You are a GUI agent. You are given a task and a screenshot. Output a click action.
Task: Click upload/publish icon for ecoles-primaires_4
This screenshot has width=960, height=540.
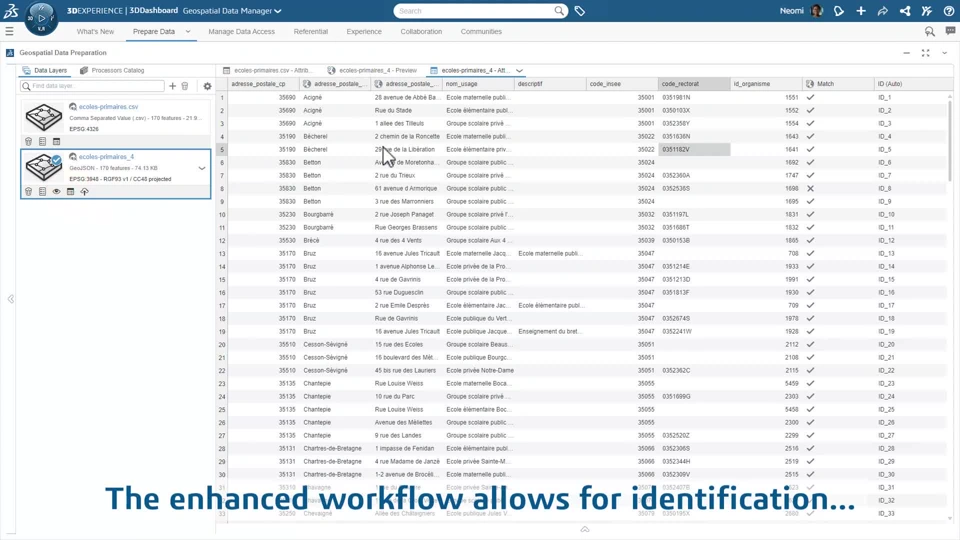[84, 192]
